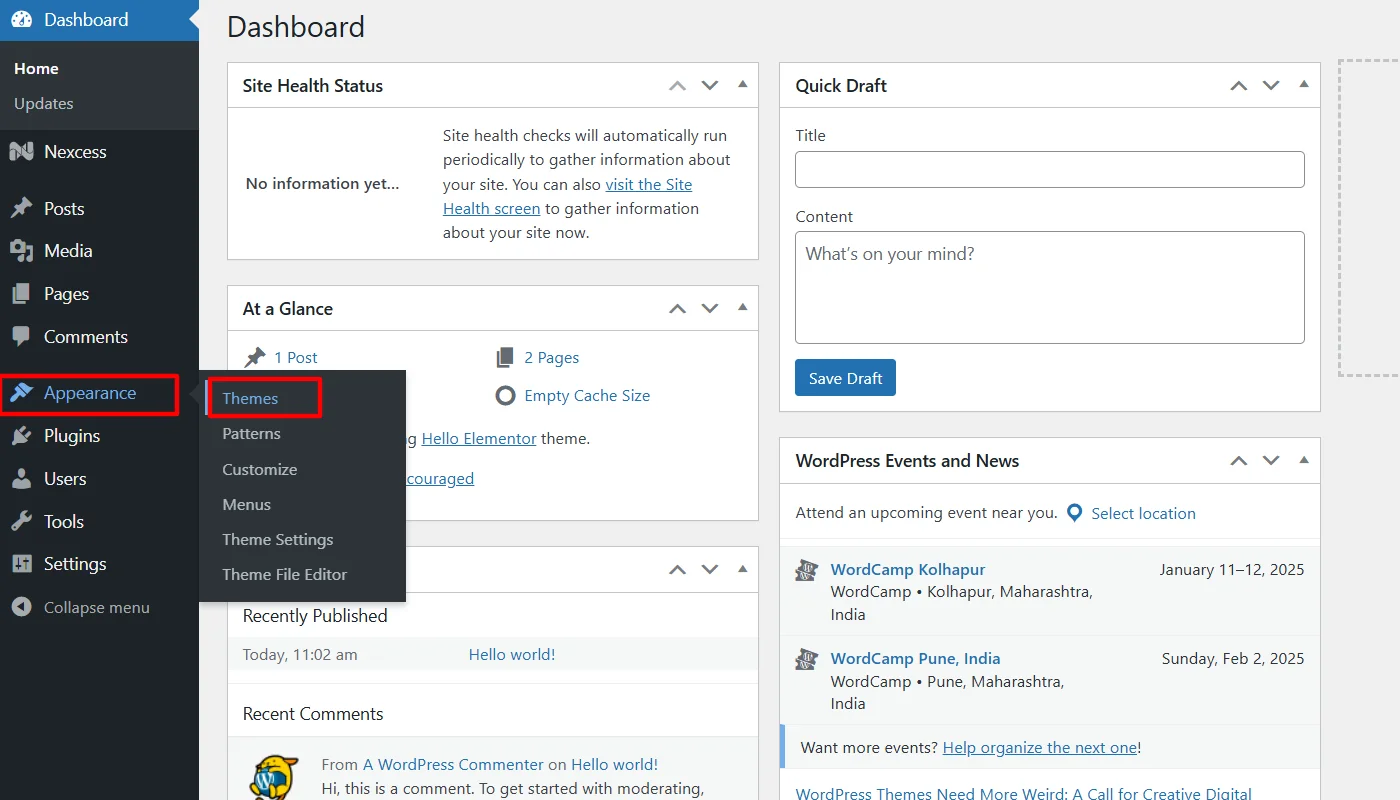Move Site Health Status panel down

710,86
